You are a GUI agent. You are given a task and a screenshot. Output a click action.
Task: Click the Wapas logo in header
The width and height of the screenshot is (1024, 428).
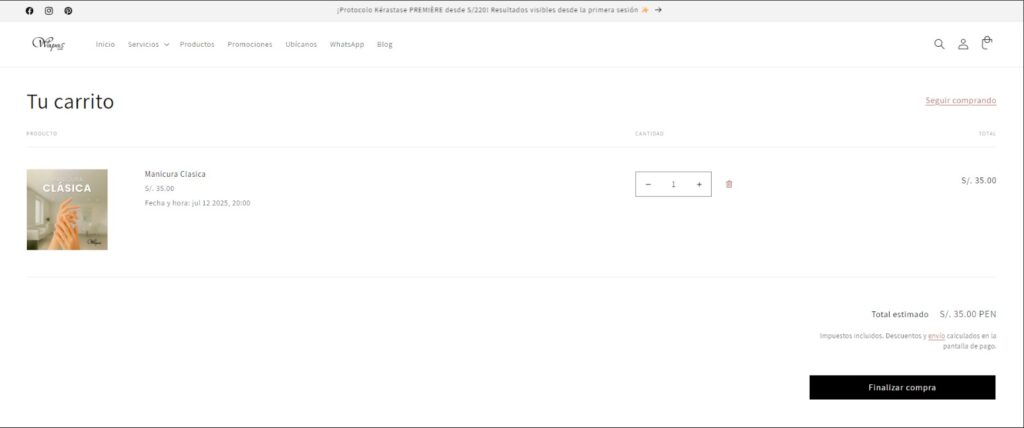click(48, 44)
